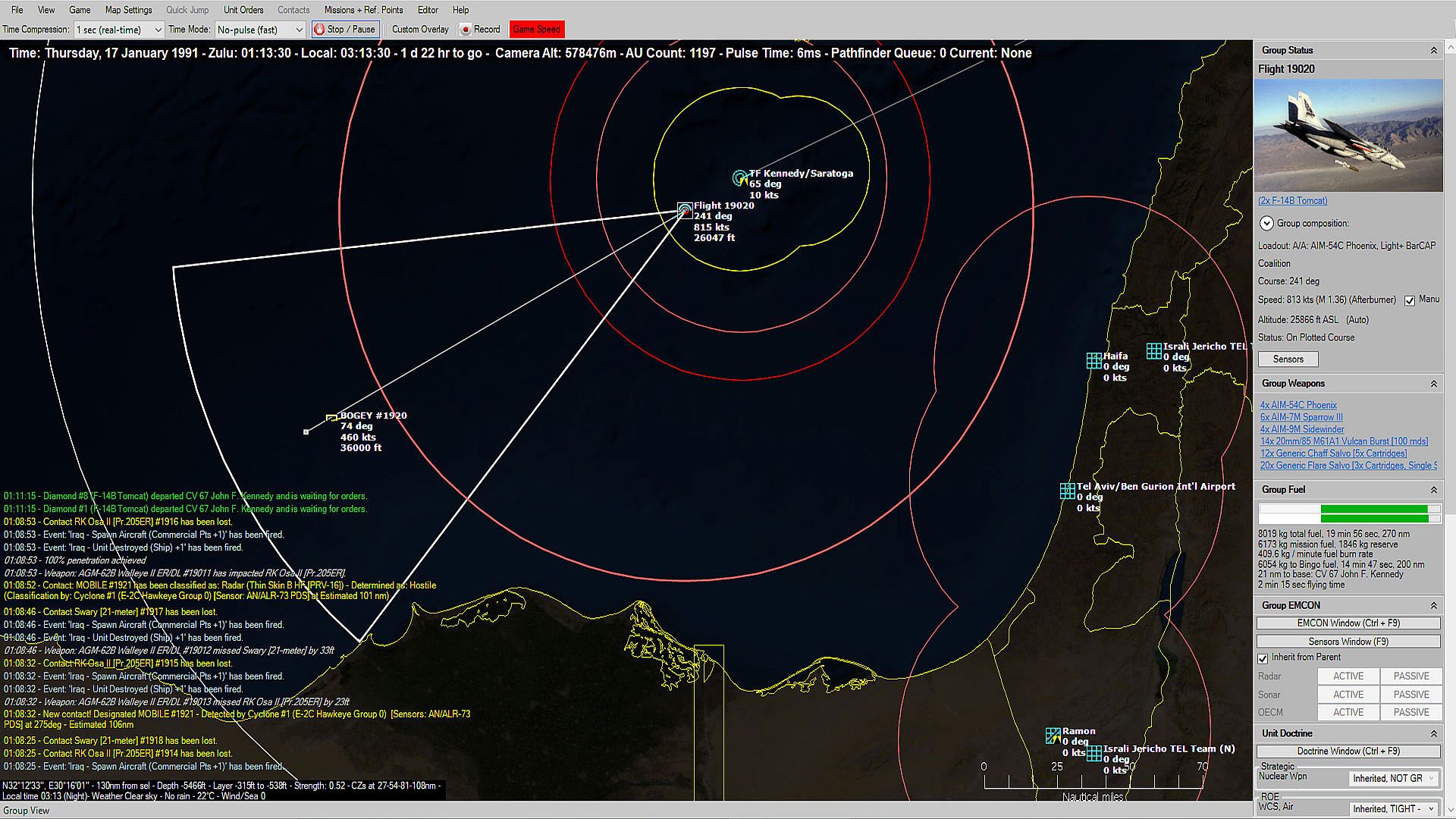
Task: Collapse the Group Weapons panel
Action: (x=1433, y=384)
